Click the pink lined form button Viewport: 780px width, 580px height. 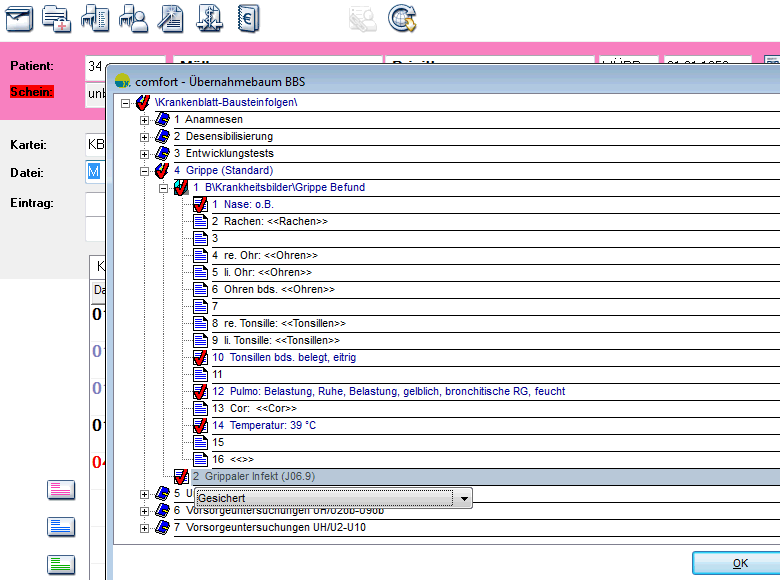pyautogui.click(x=61, y=489)
